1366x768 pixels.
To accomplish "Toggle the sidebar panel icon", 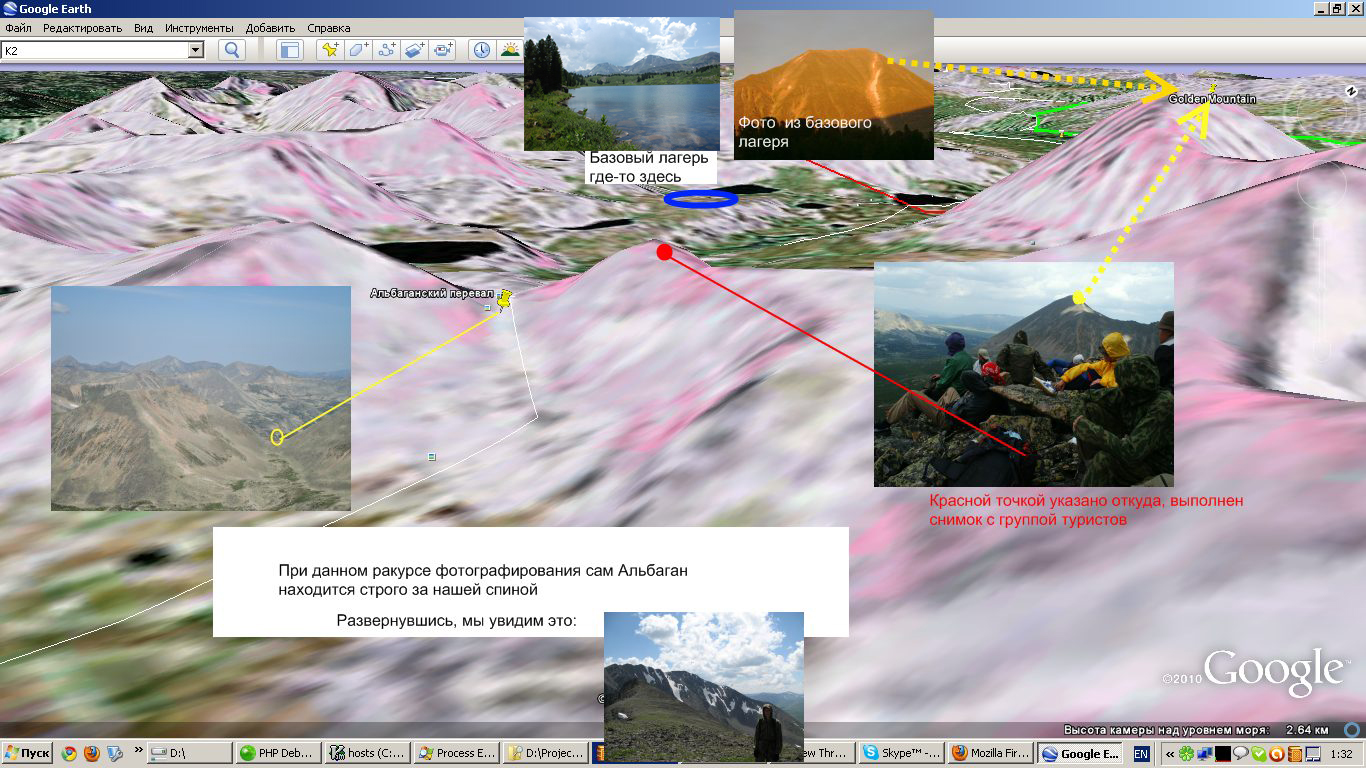I will point(290,50).
